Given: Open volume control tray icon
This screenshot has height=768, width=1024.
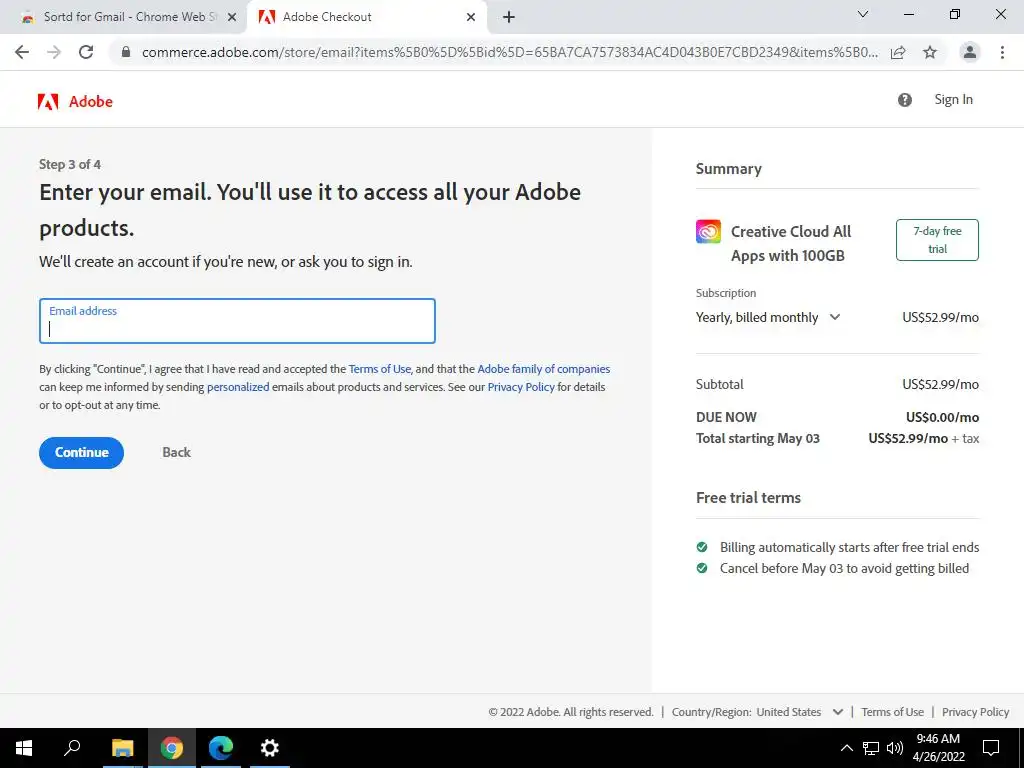Looking at the screenshot, I should [x=895, y=748].
